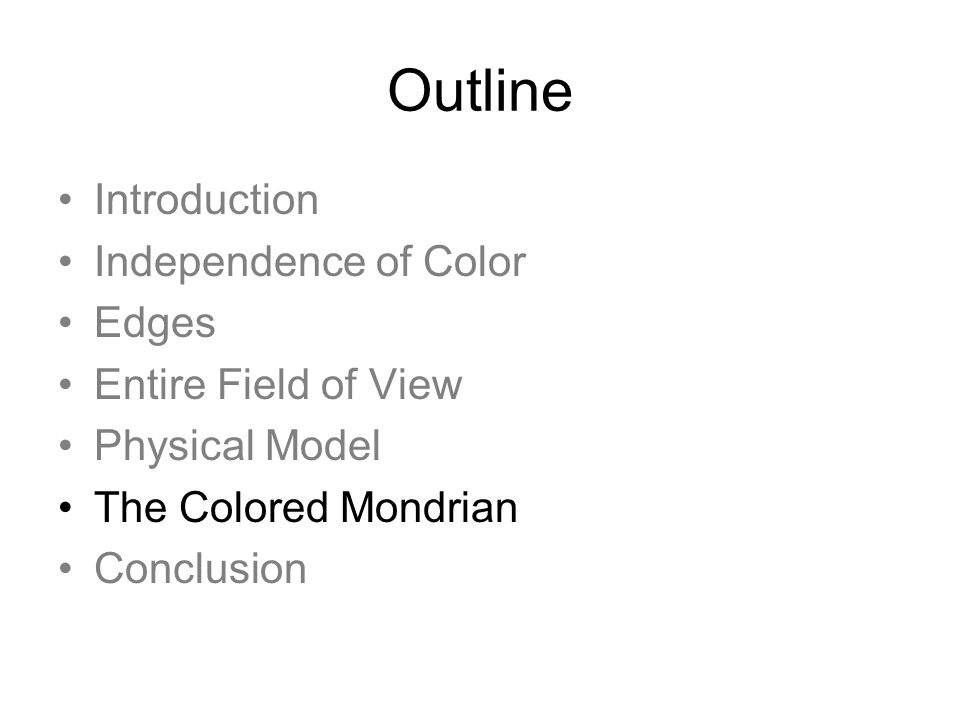
Task: Click the bullet before Independence of Color
Action: 66,261
